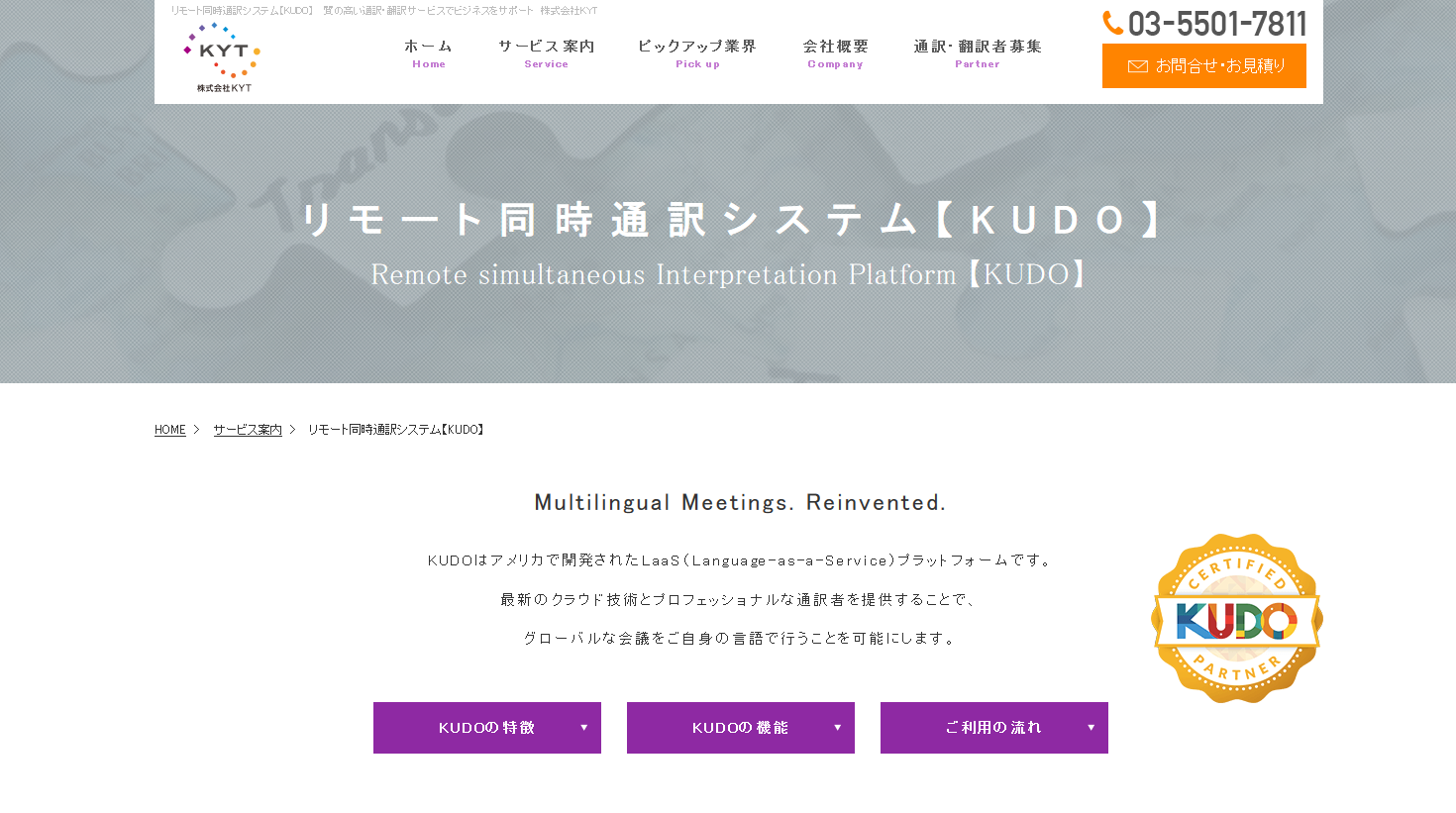Click the KUDO Certified Partner badge
This screenshot has height=813, width=1456.
(x=1236, y=619)
